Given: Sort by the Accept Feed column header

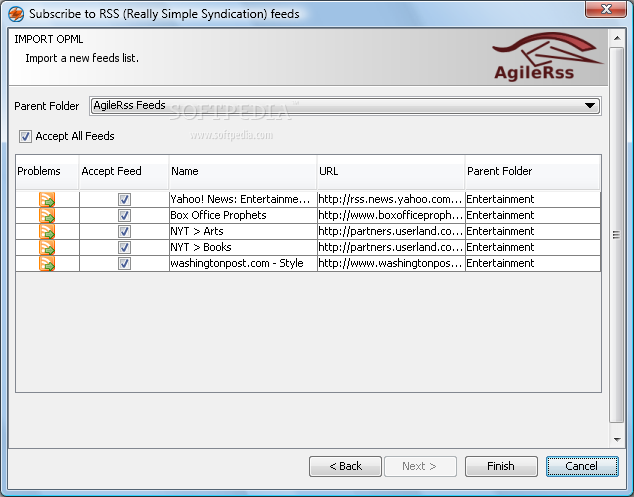Looking at the screenshot, I should tap(124, 171).
